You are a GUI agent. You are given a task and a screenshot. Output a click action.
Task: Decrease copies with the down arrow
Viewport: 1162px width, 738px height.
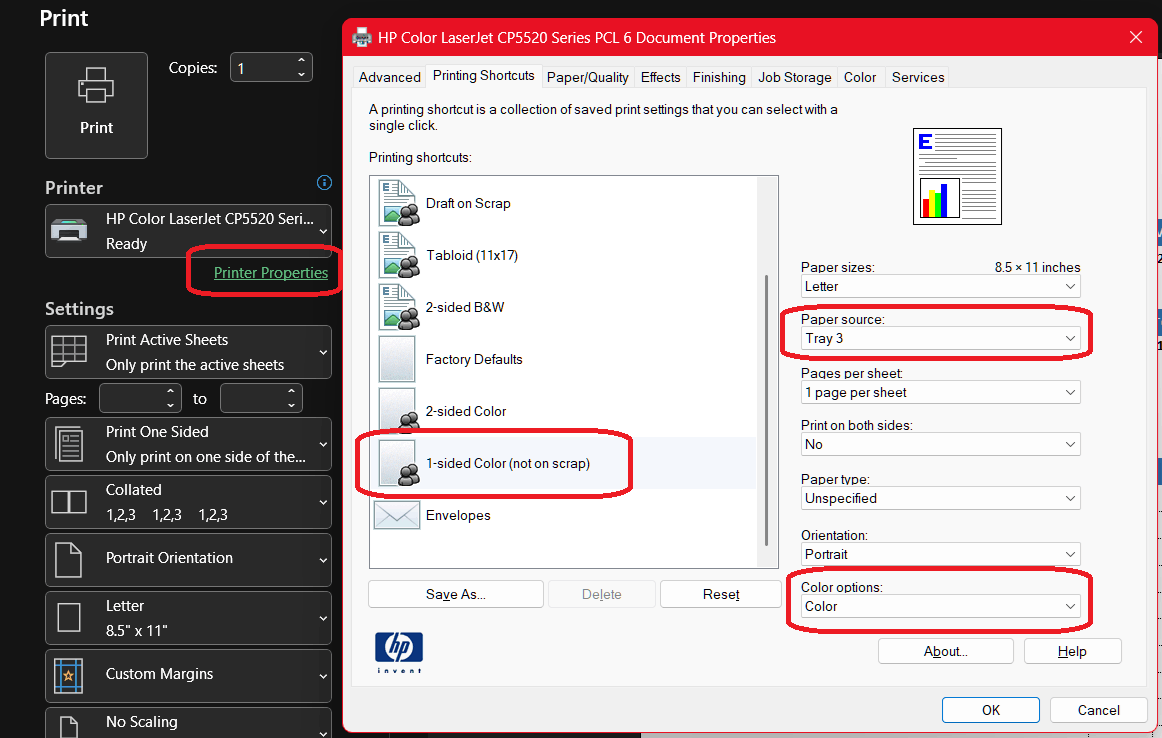(x=302, y=75)
